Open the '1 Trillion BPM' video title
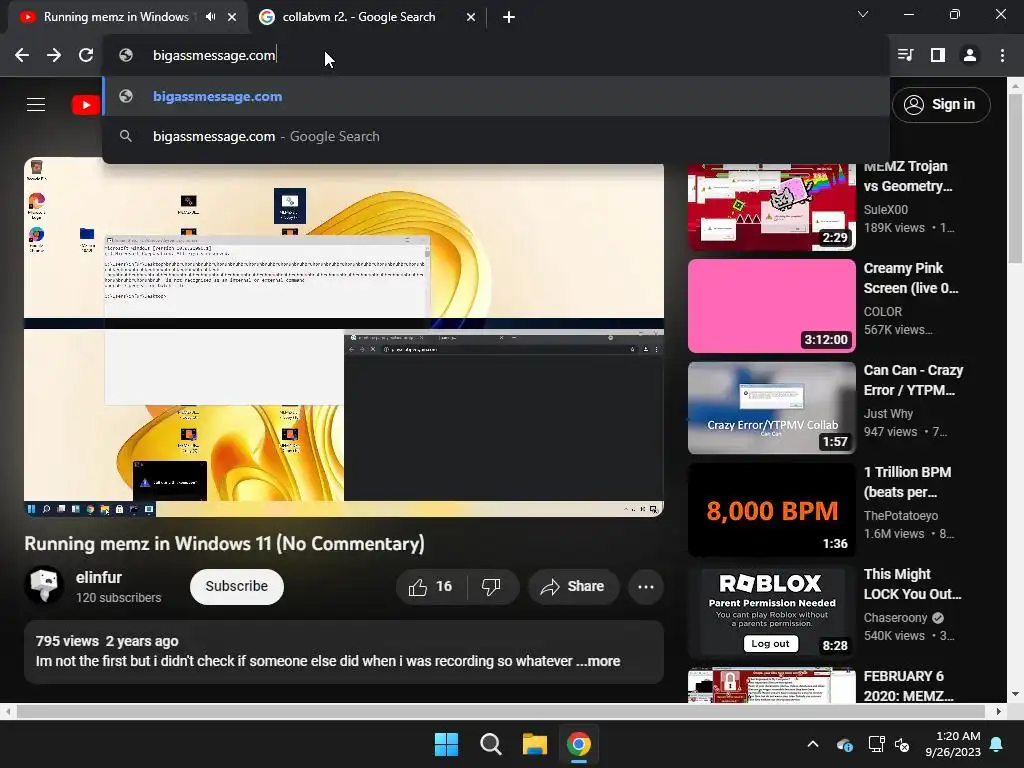The image size is (1024, 768). 907,482
